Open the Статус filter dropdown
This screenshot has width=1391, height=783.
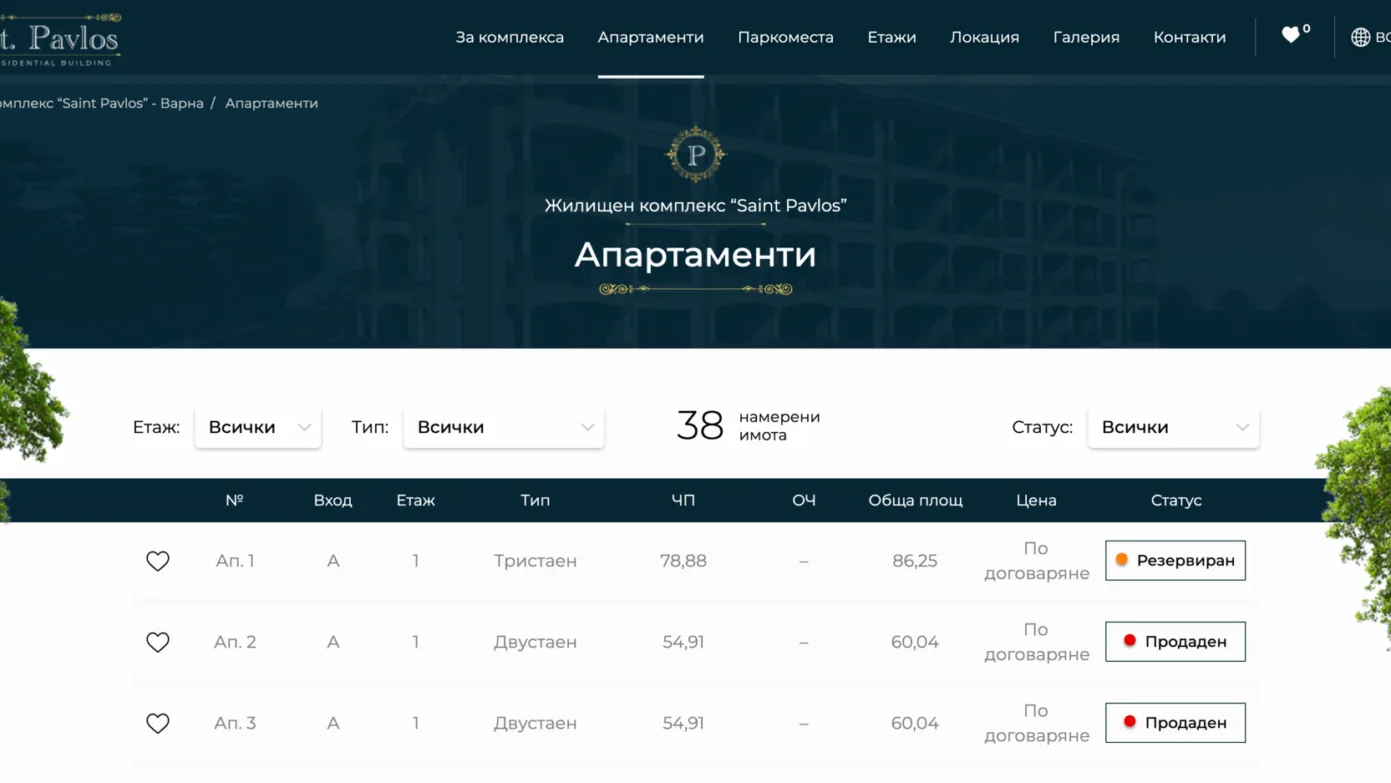1173,427
